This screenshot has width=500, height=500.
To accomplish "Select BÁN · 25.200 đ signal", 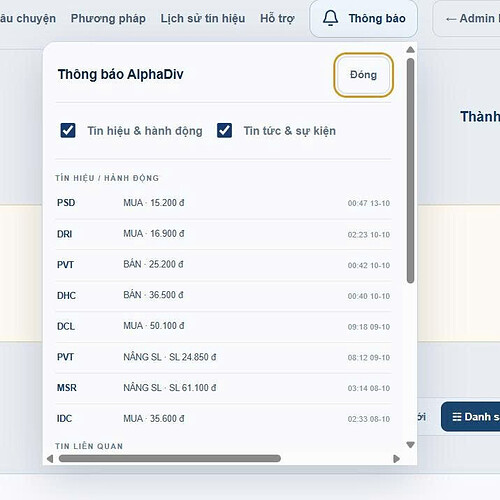I will (x=153, y=264).
